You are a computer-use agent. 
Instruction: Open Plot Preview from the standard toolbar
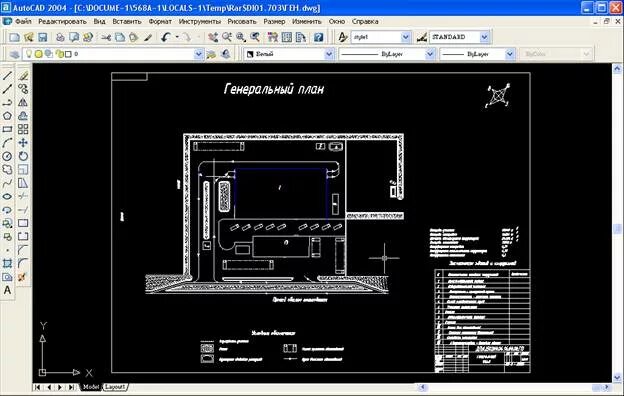[74, 37]
